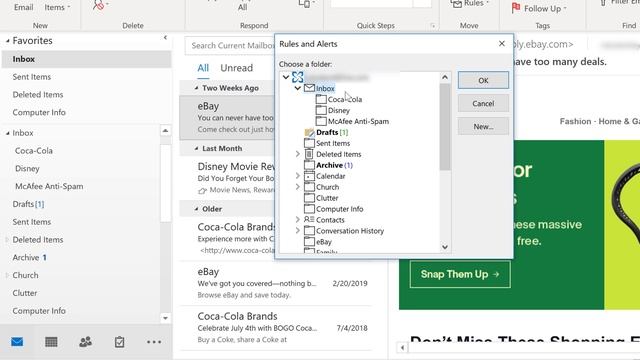640x360 pixels.
Task: Select eBay folder in dialog
Action: pos(324,242)
